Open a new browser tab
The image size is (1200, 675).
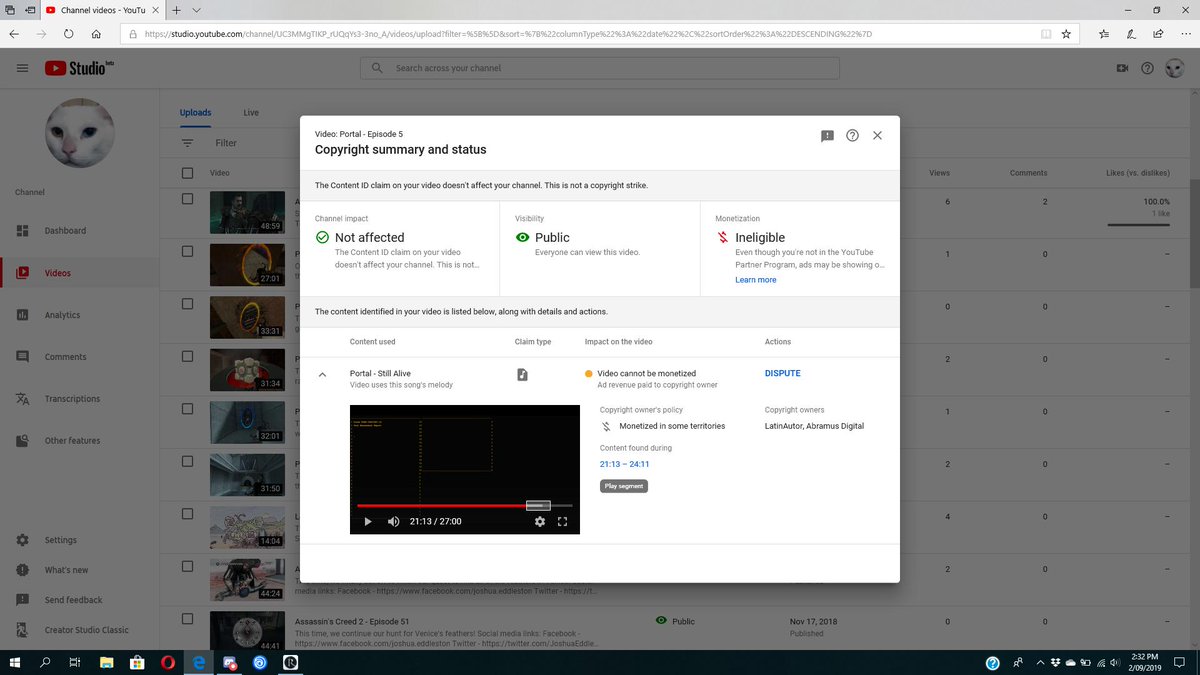tap(177, 10)
